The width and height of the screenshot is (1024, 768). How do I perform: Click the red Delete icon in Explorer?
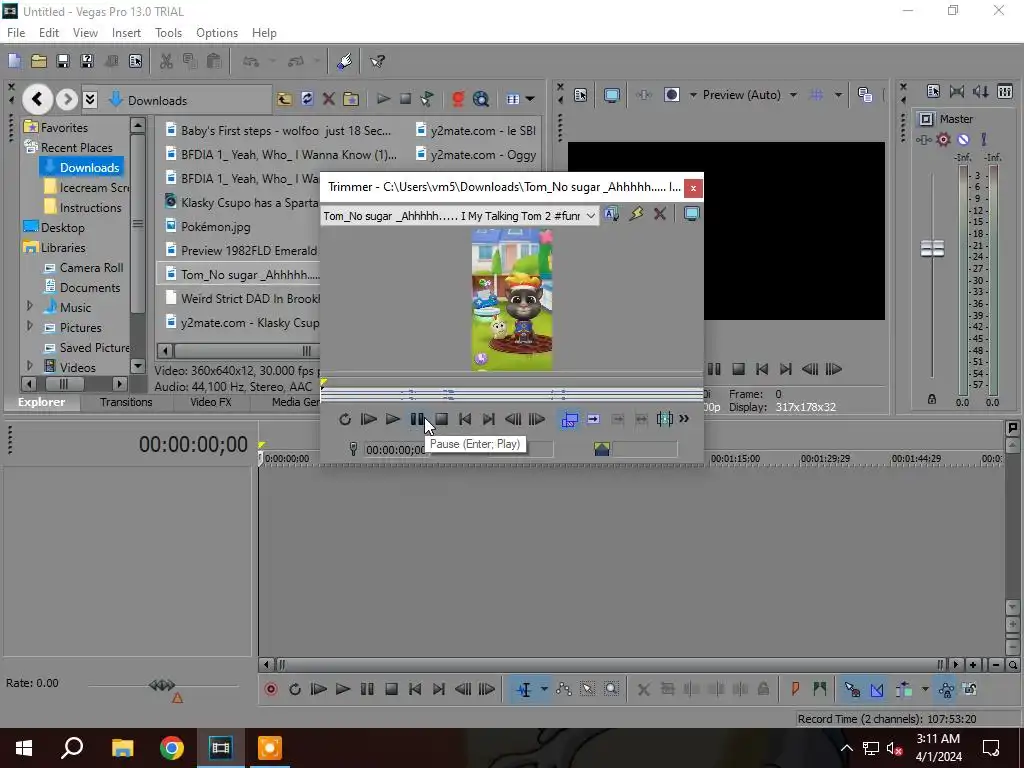(329, 99)
